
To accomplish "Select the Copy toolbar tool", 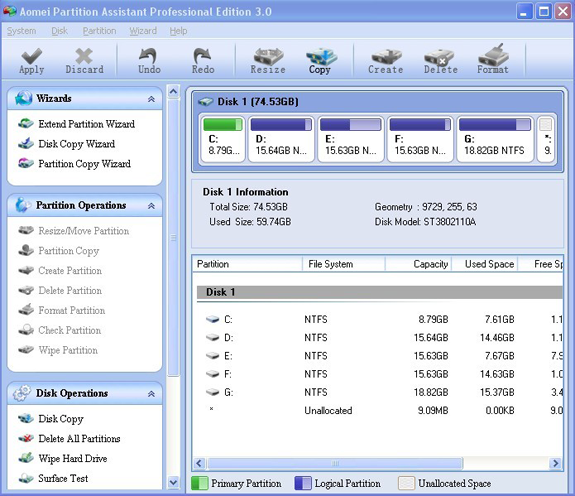I will [320, 60].
